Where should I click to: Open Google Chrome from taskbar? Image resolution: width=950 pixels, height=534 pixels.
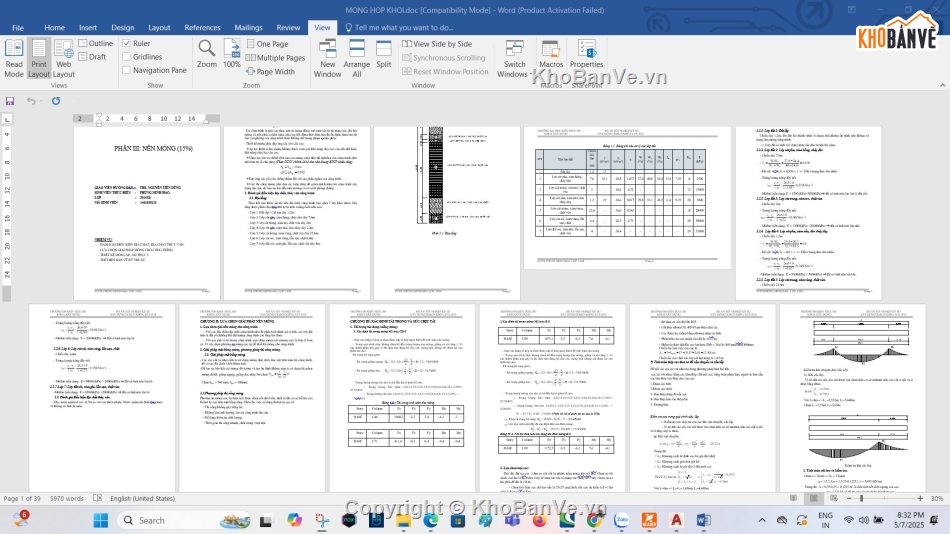pos(594,520)
